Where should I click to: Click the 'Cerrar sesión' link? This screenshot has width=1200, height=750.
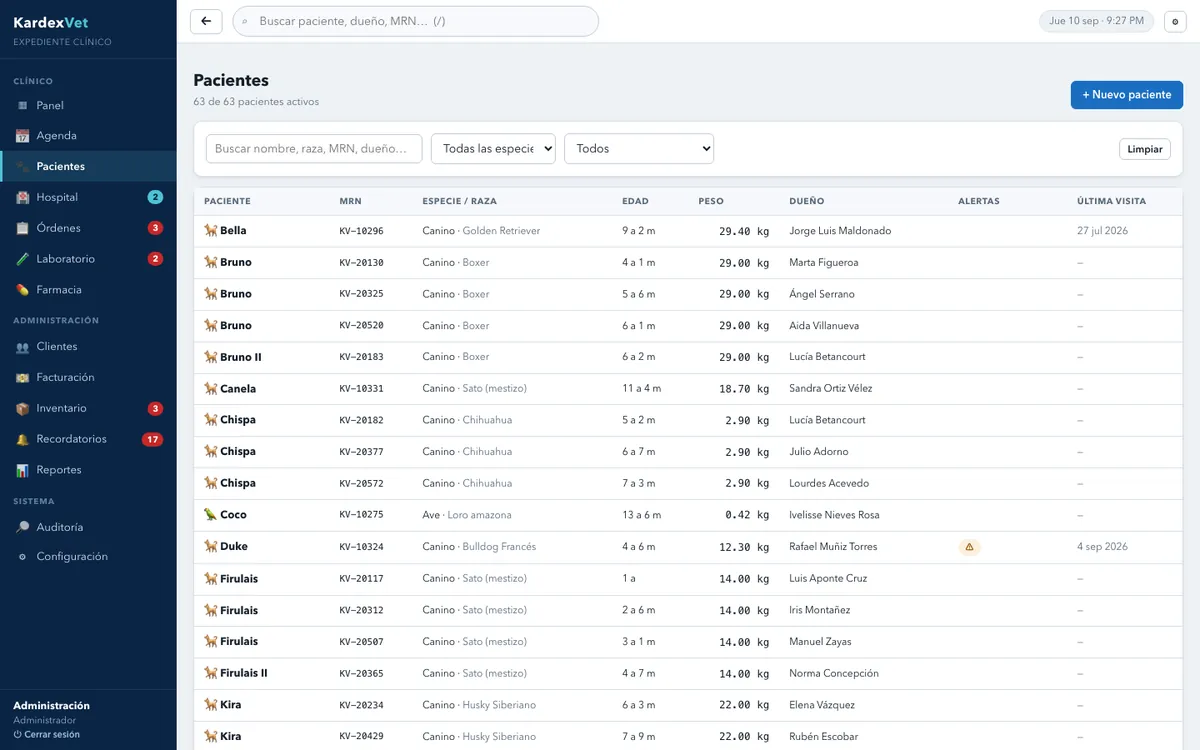point(46,735)
